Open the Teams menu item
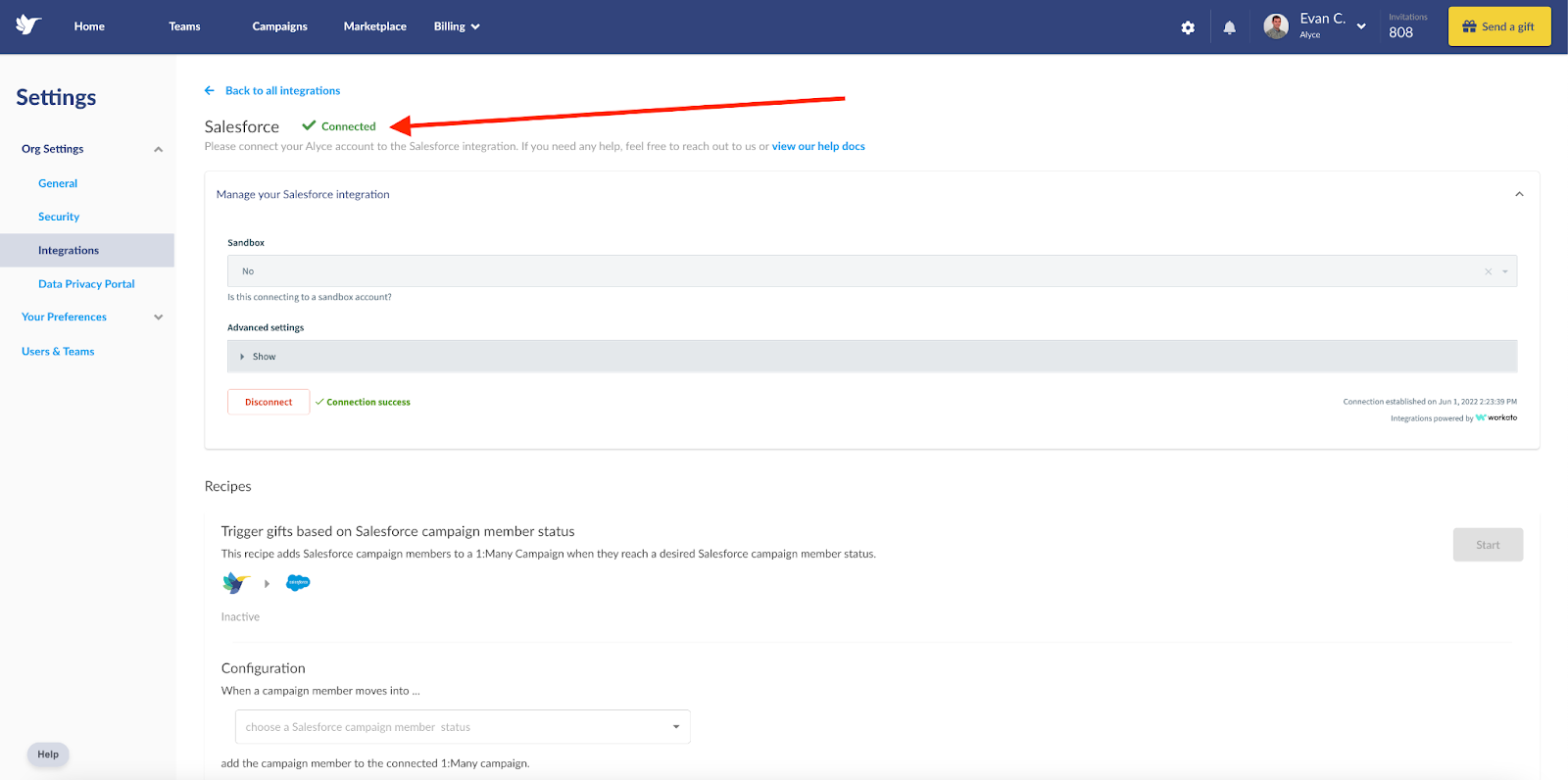Image resolution: width=1568 pixels, height=780 pixels. (x=184, y=26)
